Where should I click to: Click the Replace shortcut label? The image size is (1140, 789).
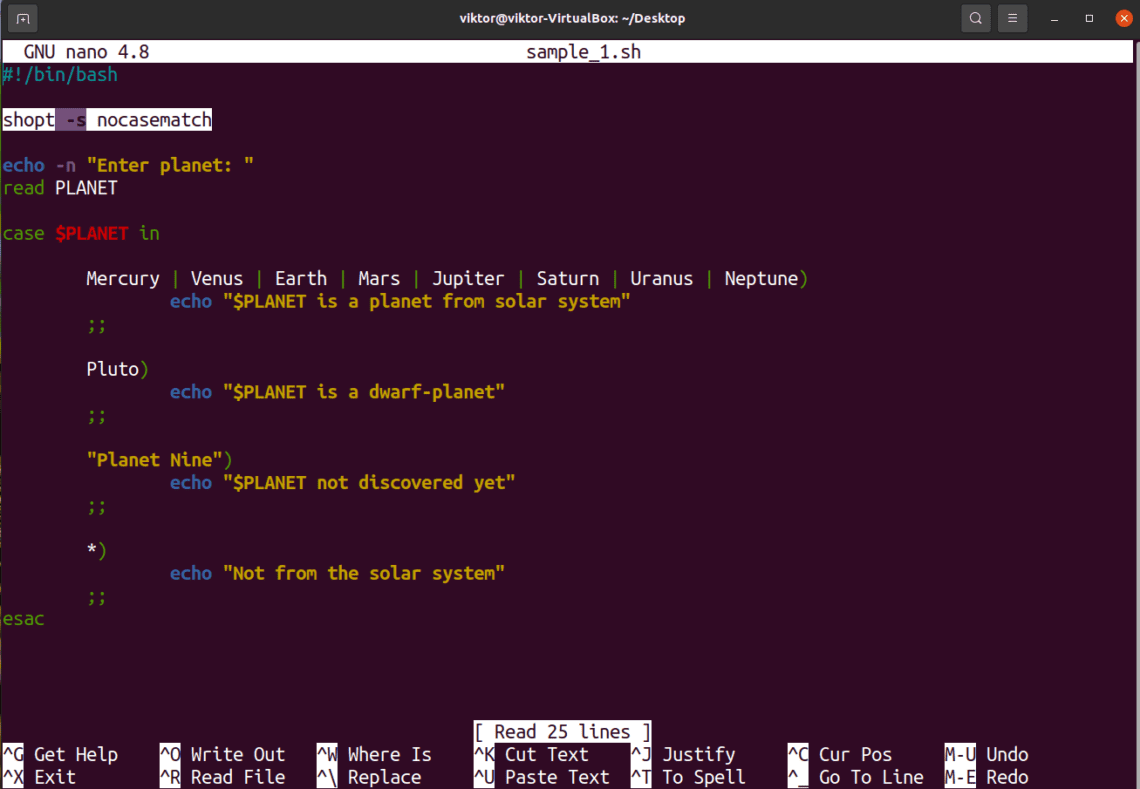point(384,777)
